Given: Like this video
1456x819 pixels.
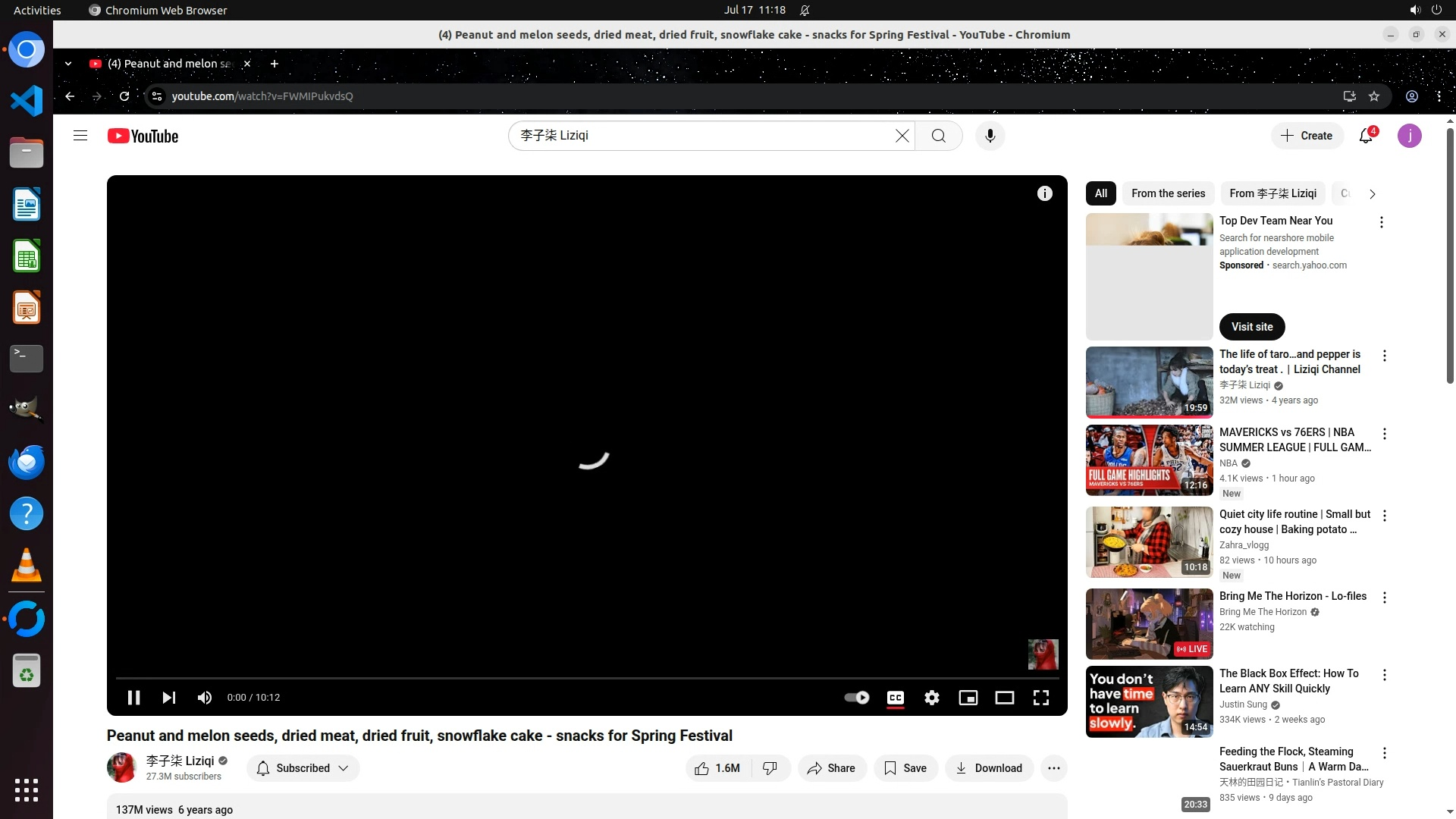Looking at the screenshot, I should [717, 768].
